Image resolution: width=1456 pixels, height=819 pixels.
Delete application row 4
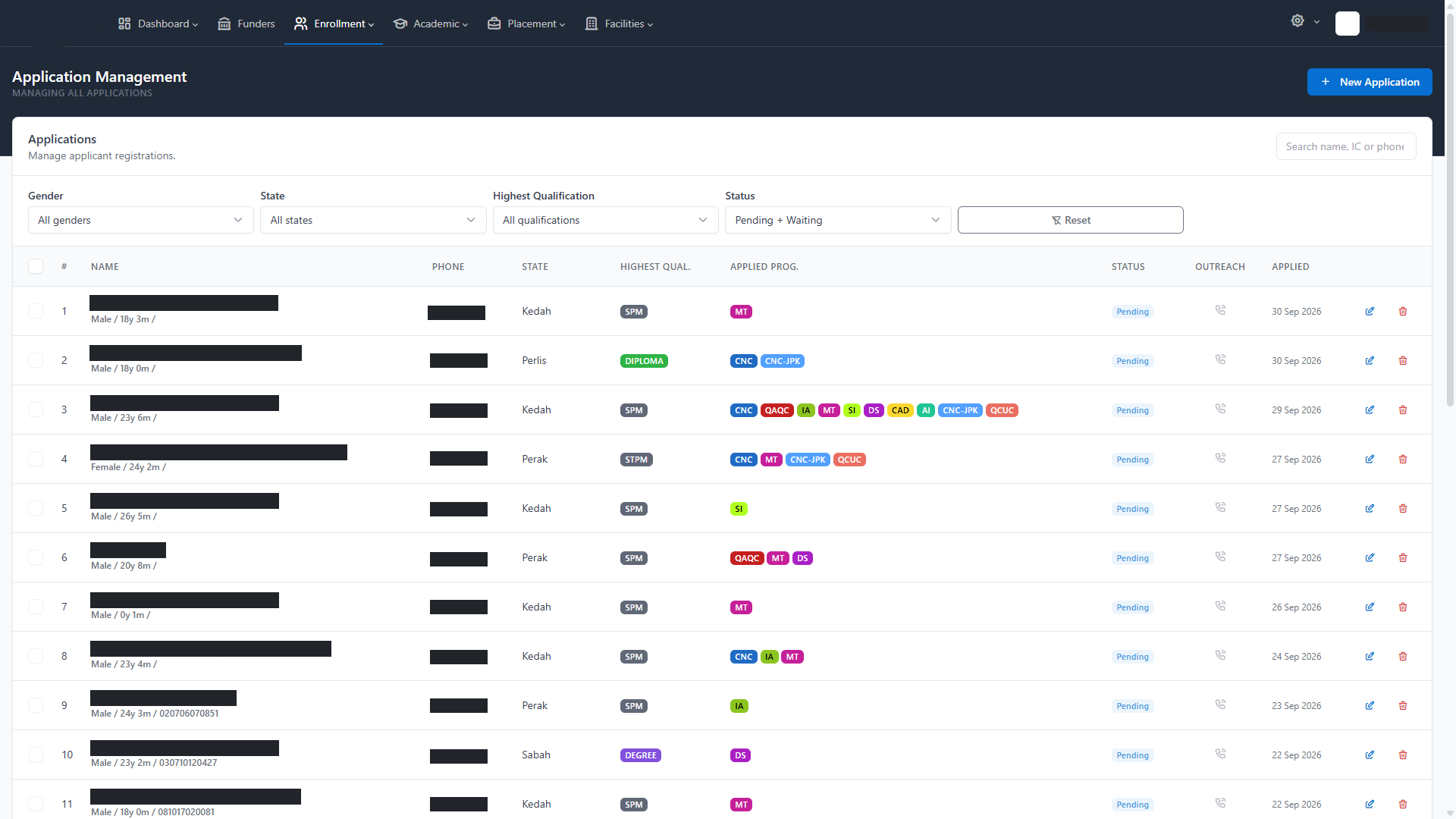[1403, 460]
